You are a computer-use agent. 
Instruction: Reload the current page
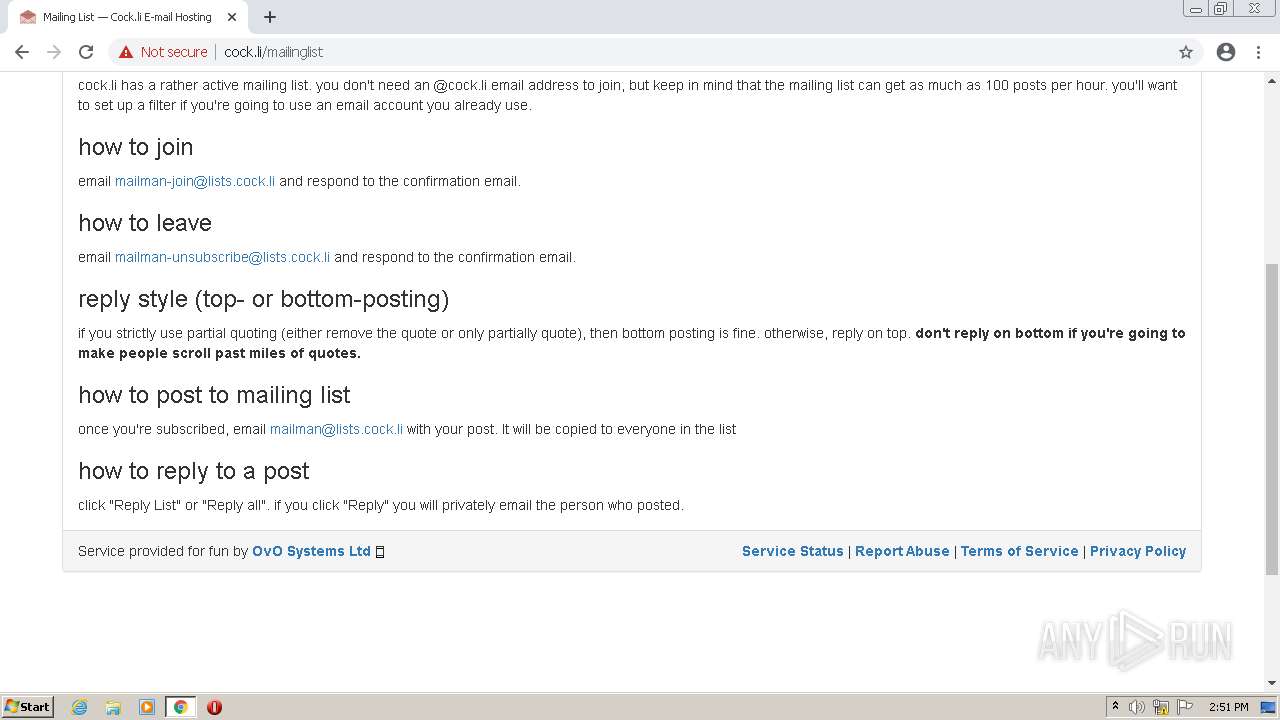coord(86,52)
